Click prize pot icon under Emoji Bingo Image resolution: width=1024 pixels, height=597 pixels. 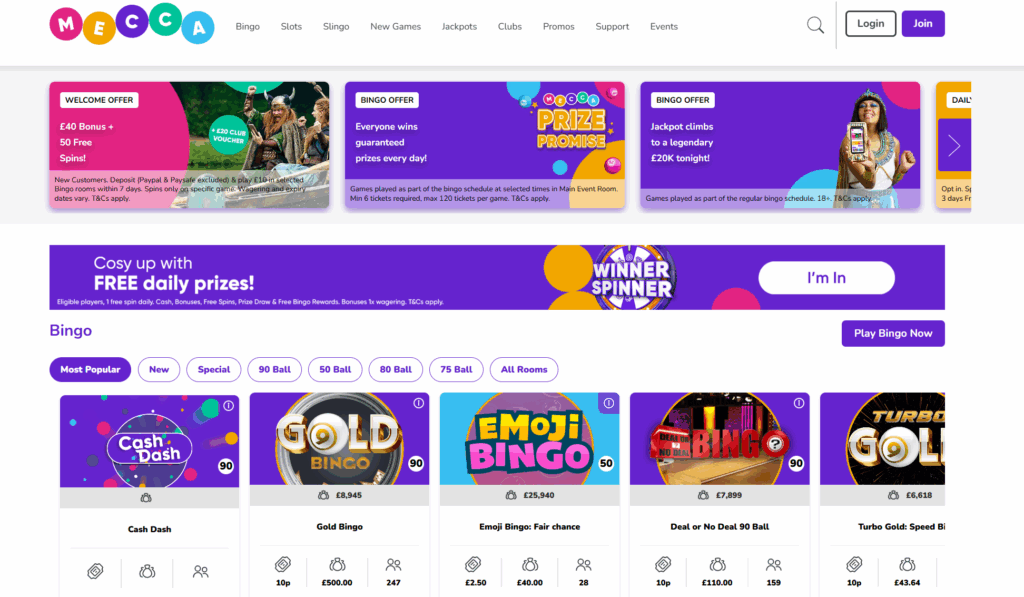click(x=530, y=564)
